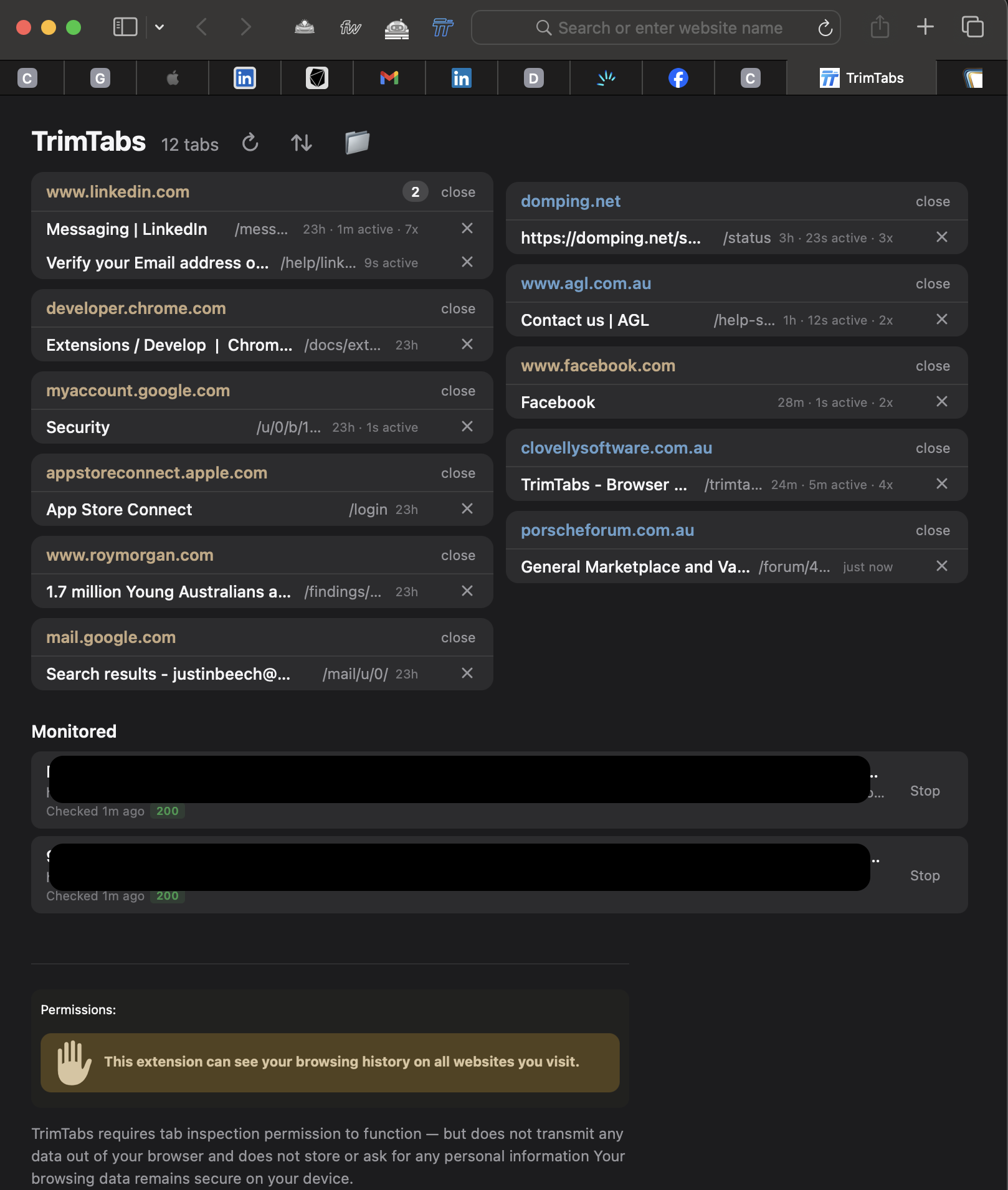Close the General Marketplace tab row
This screenshot has width=1008, height=1190.
click(942, 566)
